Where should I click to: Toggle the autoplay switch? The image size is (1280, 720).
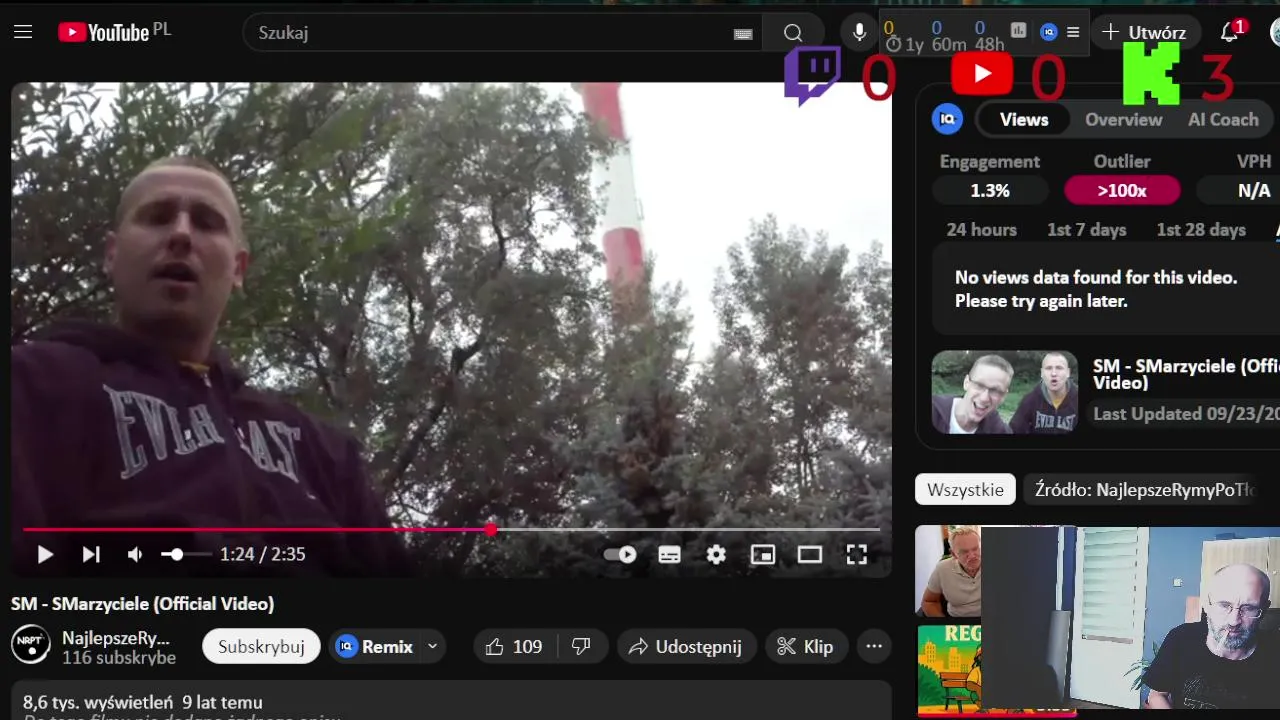[620, 554]
